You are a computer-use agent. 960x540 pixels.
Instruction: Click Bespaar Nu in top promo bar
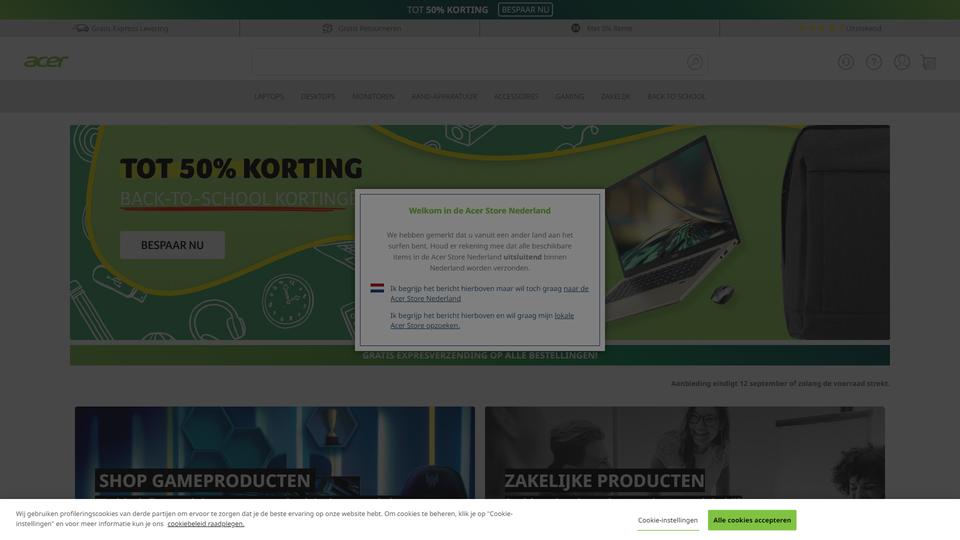[525, 10]
